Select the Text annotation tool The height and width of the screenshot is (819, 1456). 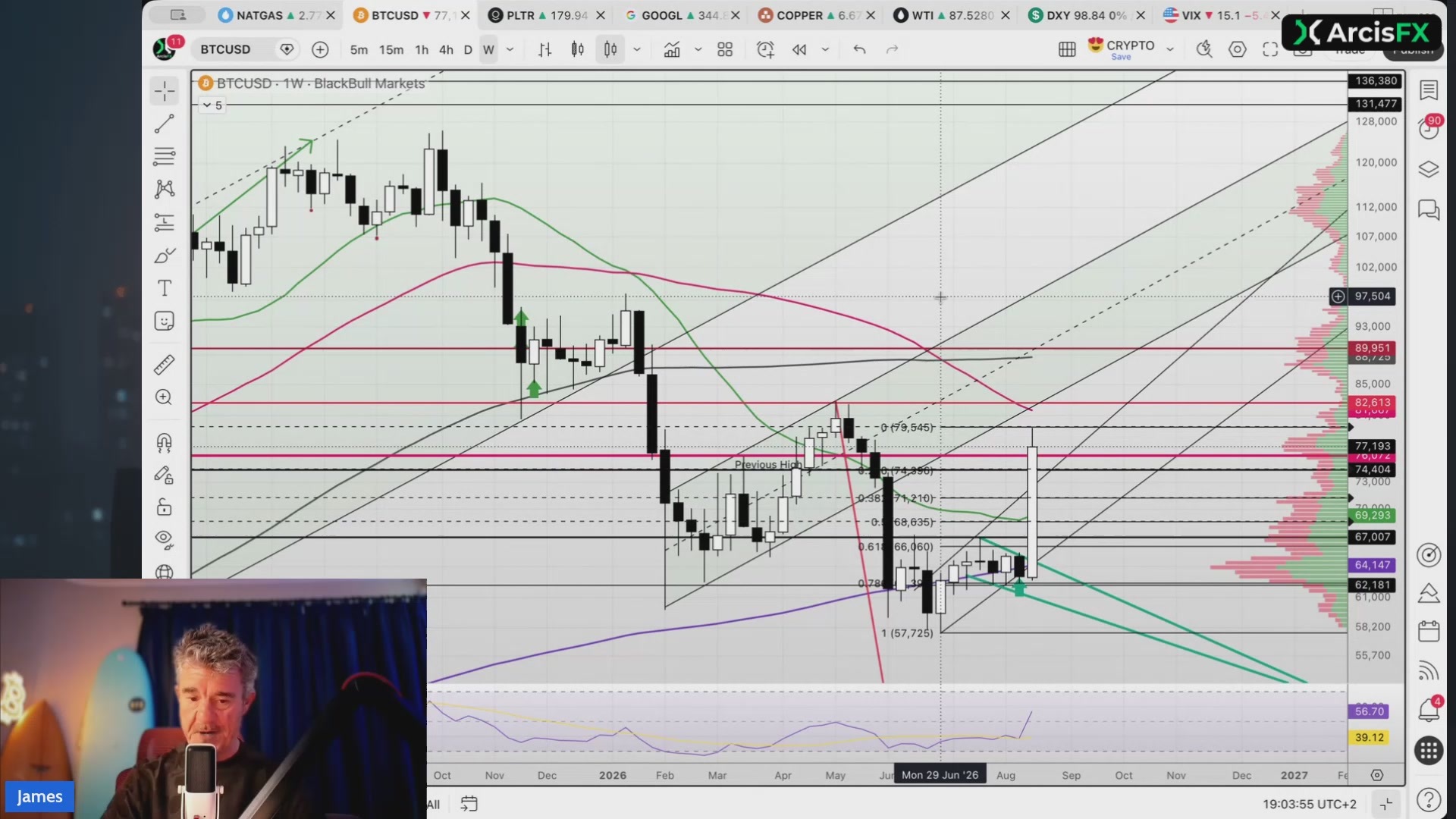[165, 288]
